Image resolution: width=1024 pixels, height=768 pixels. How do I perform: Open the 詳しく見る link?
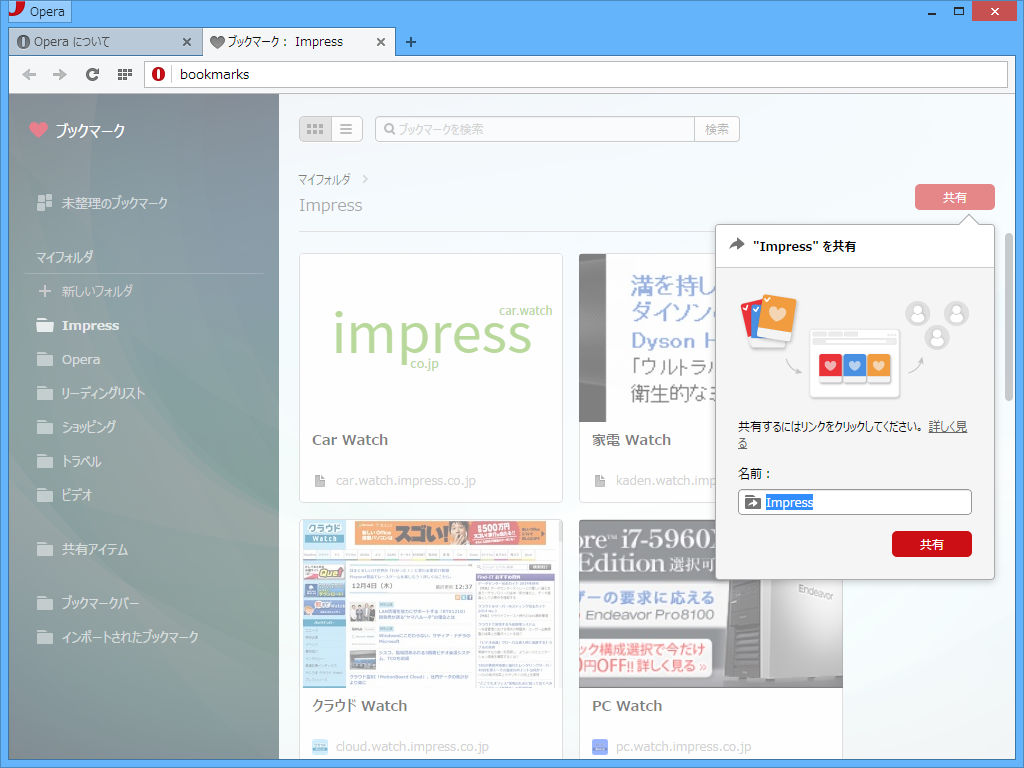[x=947, y=425]
